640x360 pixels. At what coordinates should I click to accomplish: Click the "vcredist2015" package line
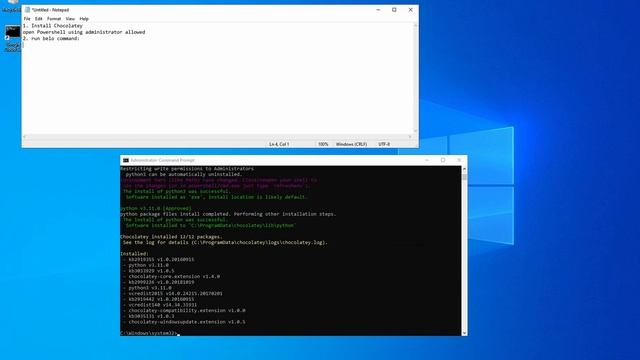(x=176, y=293)
